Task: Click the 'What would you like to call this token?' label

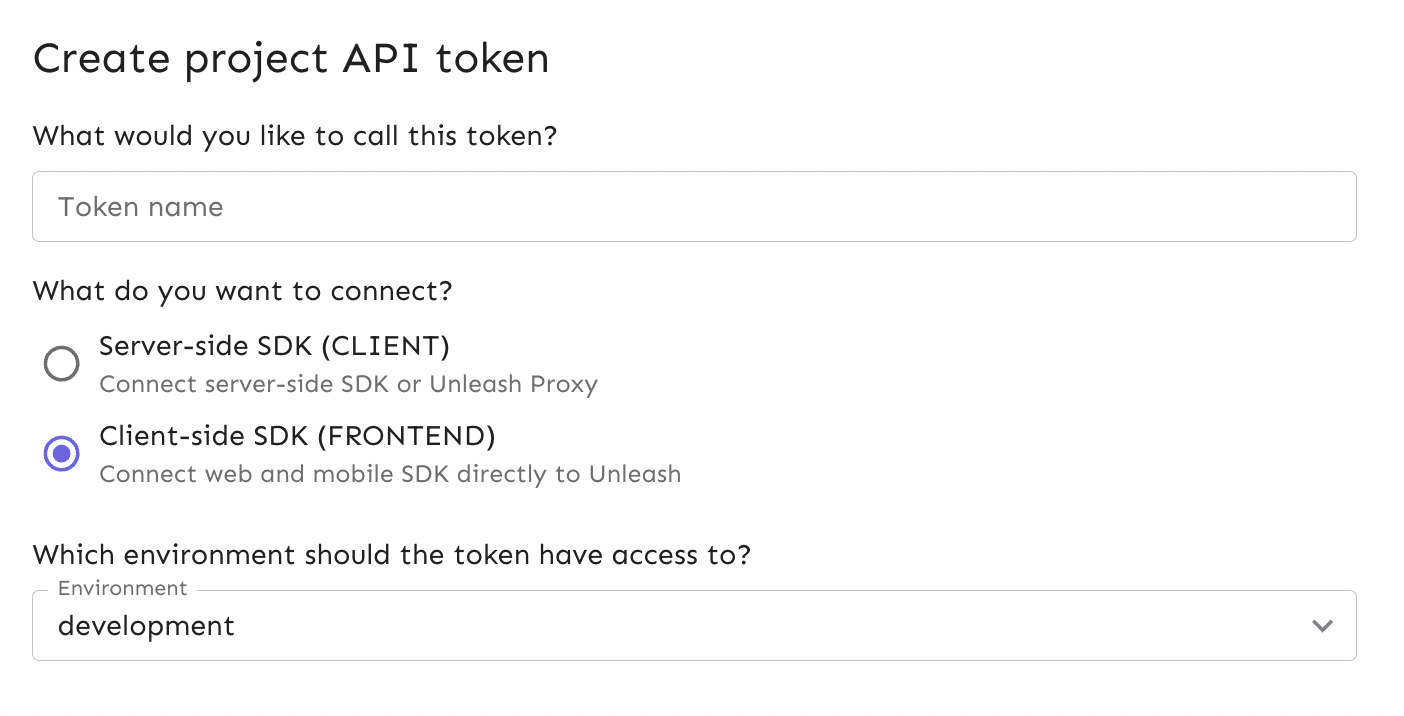Action: click(296, 136)
